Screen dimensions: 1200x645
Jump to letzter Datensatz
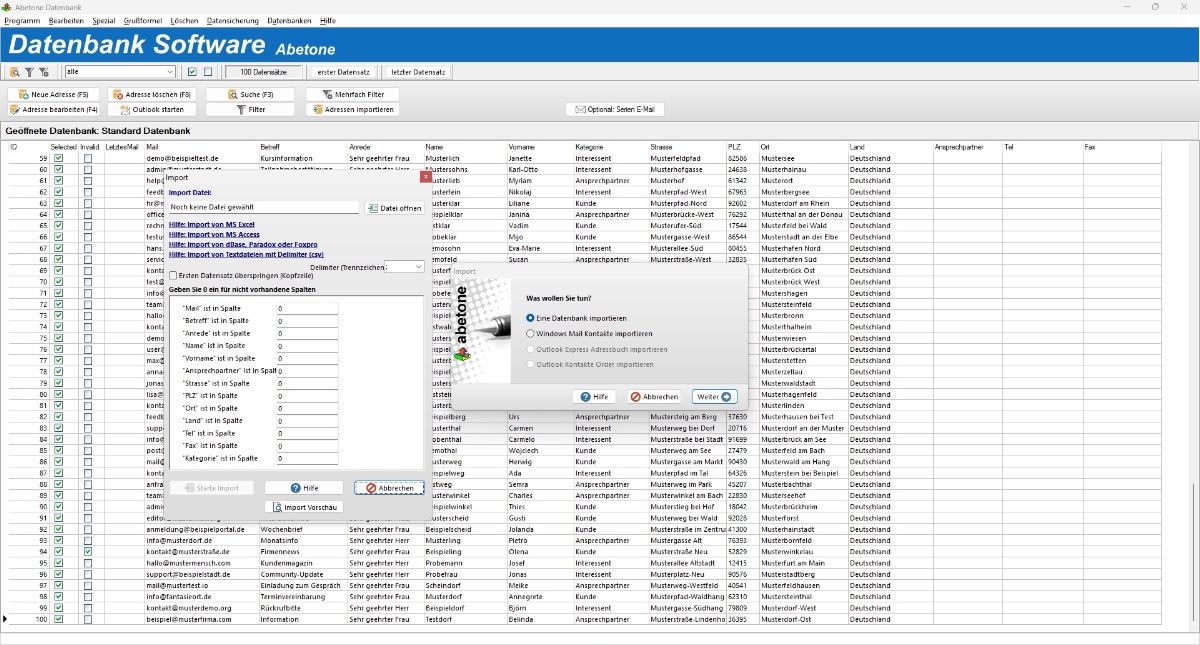coord(418,72)
